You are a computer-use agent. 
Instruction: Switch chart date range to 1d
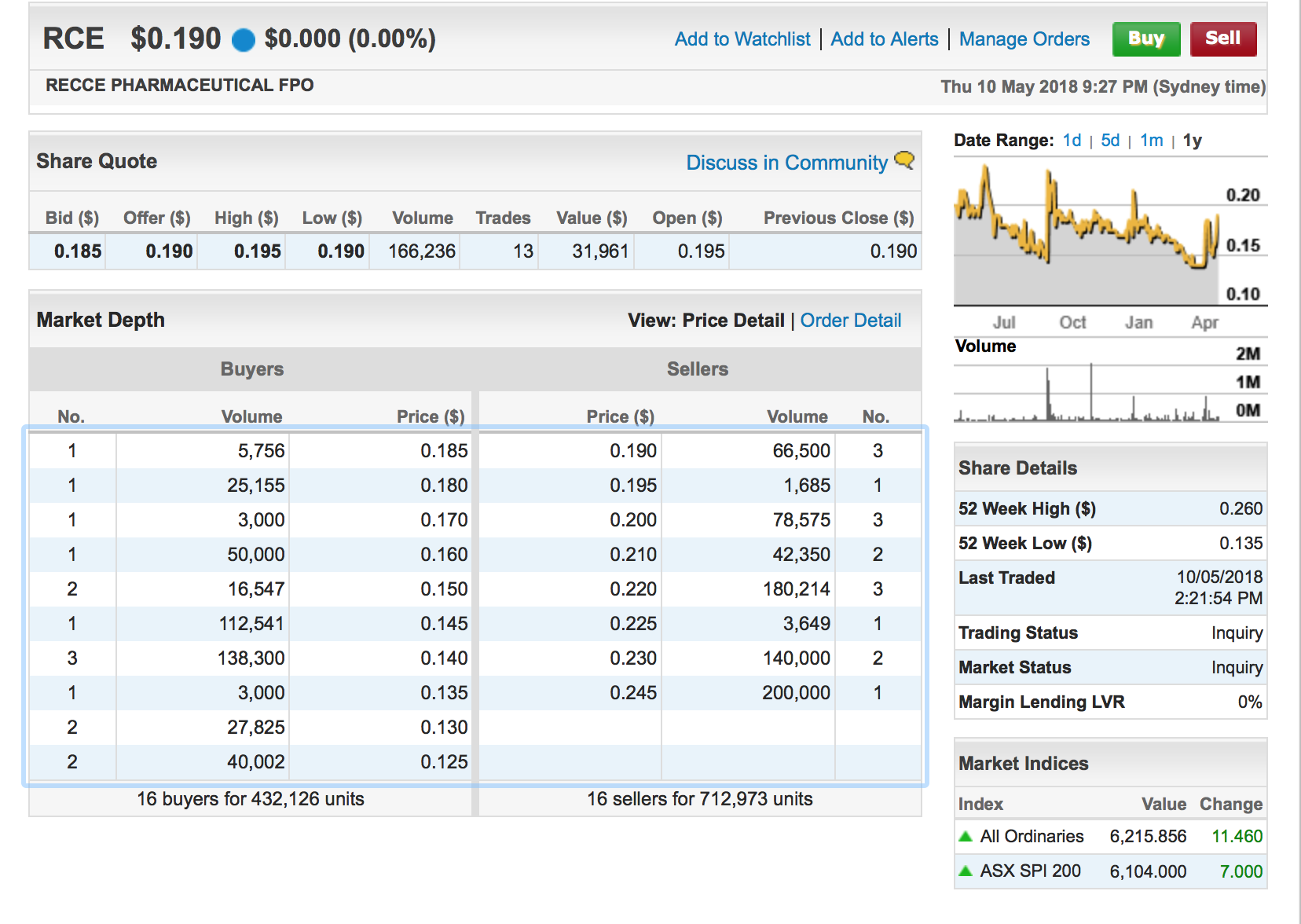pyautogui.click(x=1072, y=141)
